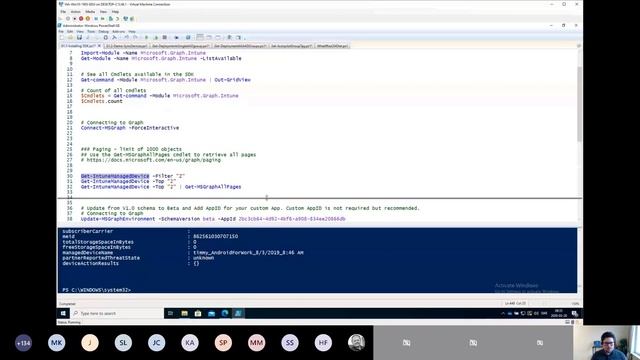
Task: Open Windows Start menu in VM taskbar
Action: coord(63,313)
